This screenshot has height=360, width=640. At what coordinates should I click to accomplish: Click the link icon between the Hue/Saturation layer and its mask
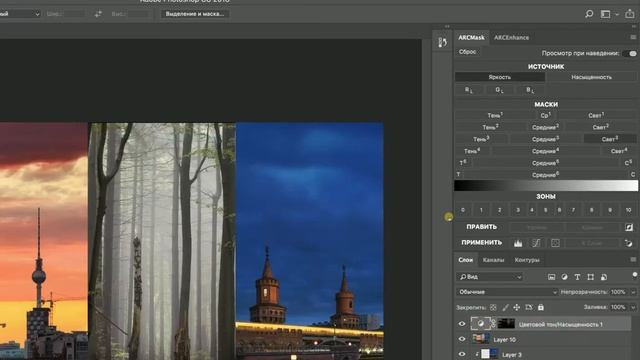(493, 324)
